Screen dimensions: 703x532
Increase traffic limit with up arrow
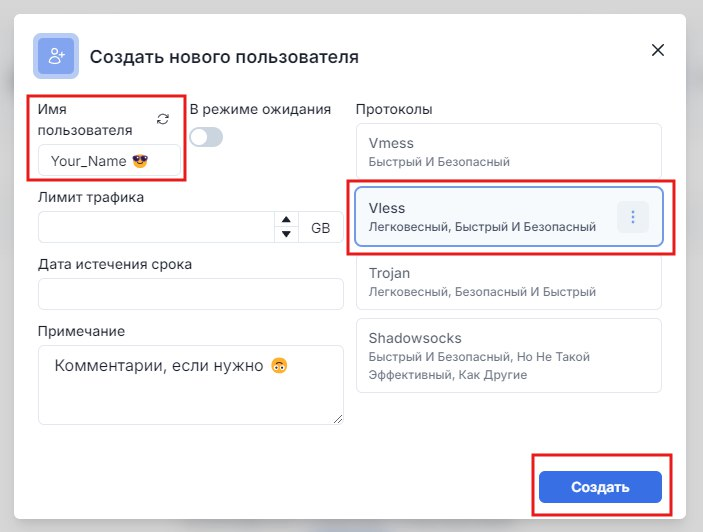pyautogui.click(x=286, y=220)
